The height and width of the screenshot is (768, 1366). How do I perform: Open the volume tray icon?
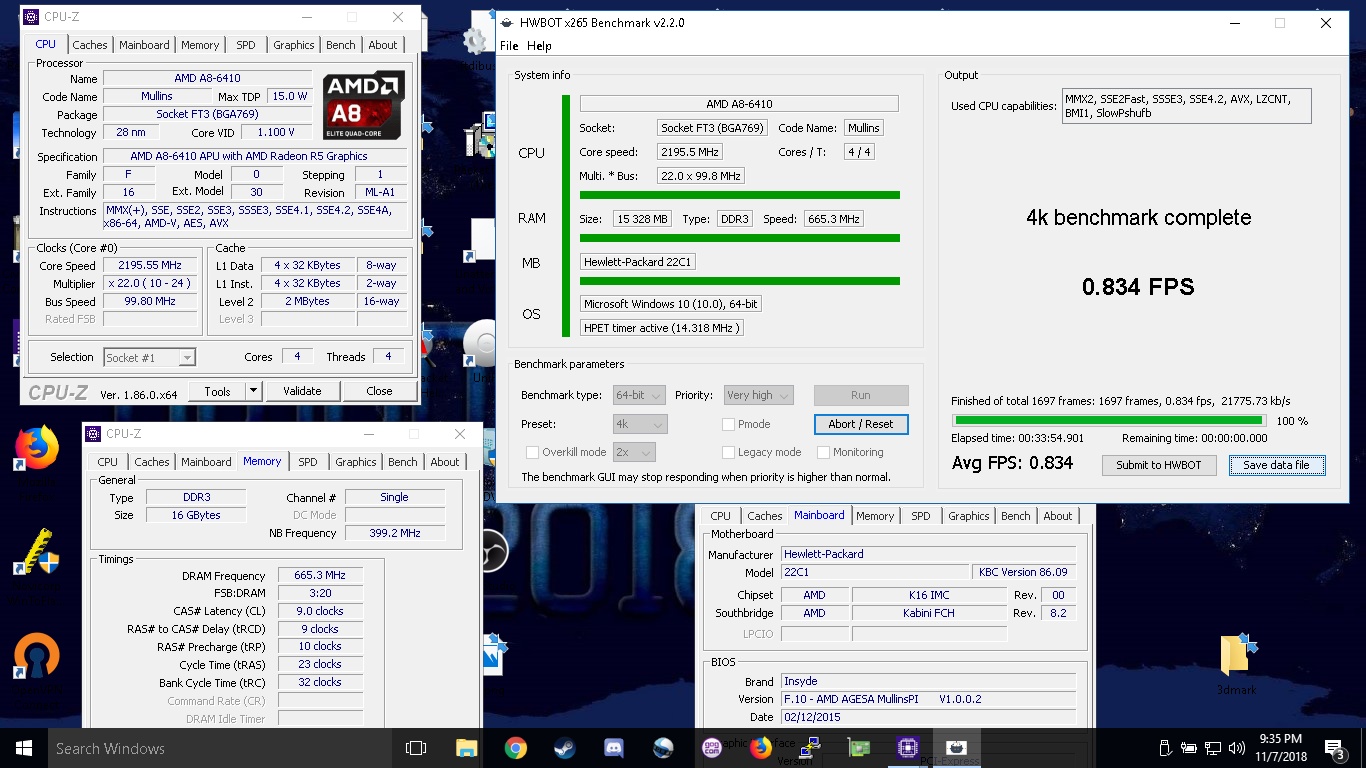pyautogui.click(x=1237, y=748)
